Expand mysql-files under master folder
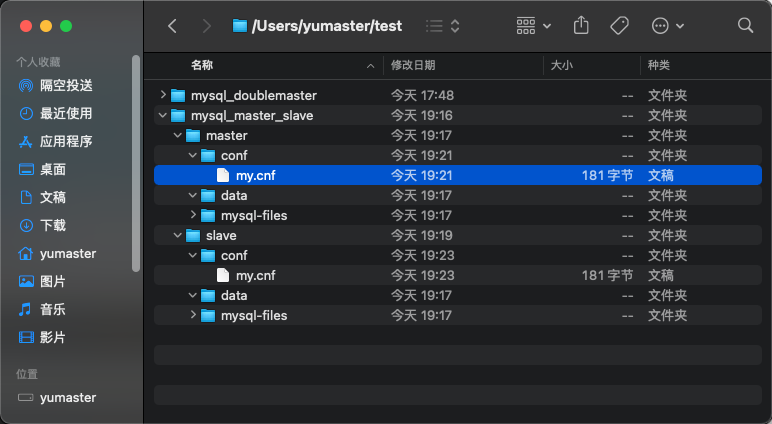The width and height of the screenshot is (772, 424). pos(194,216)
